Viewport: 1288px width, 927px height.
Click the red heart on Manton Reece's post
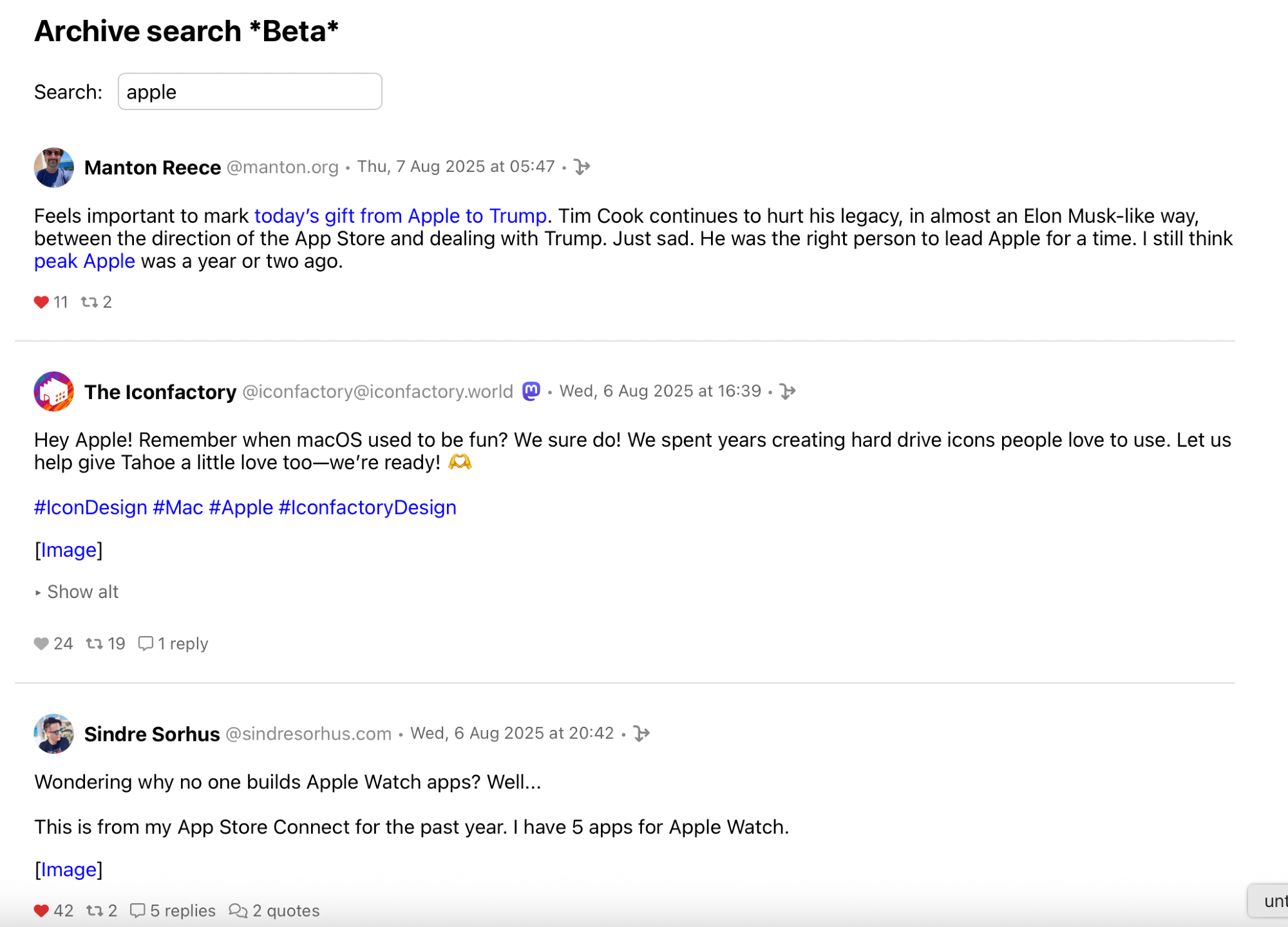41,302
